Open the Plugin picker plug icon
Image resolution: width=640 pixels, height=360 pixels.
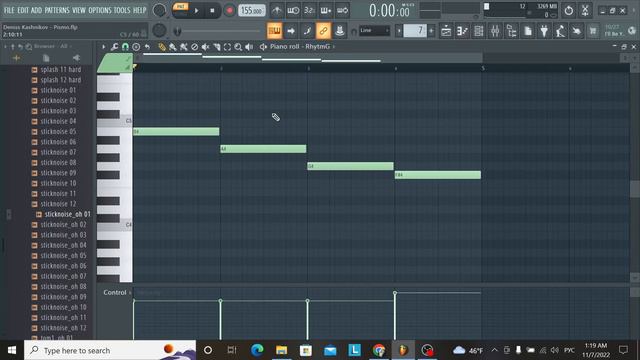[x=544, y=31]
